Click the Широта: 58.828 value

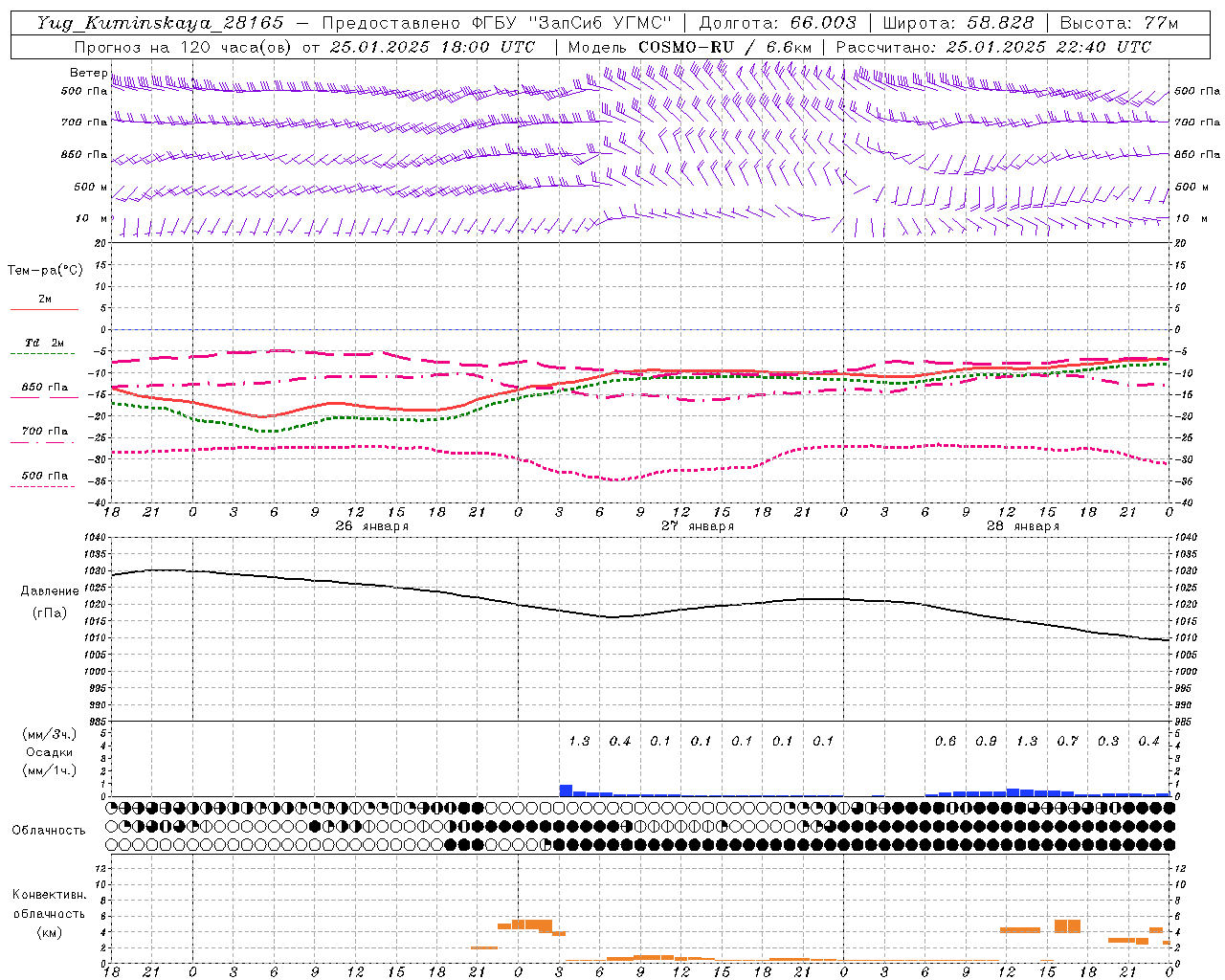958,23
